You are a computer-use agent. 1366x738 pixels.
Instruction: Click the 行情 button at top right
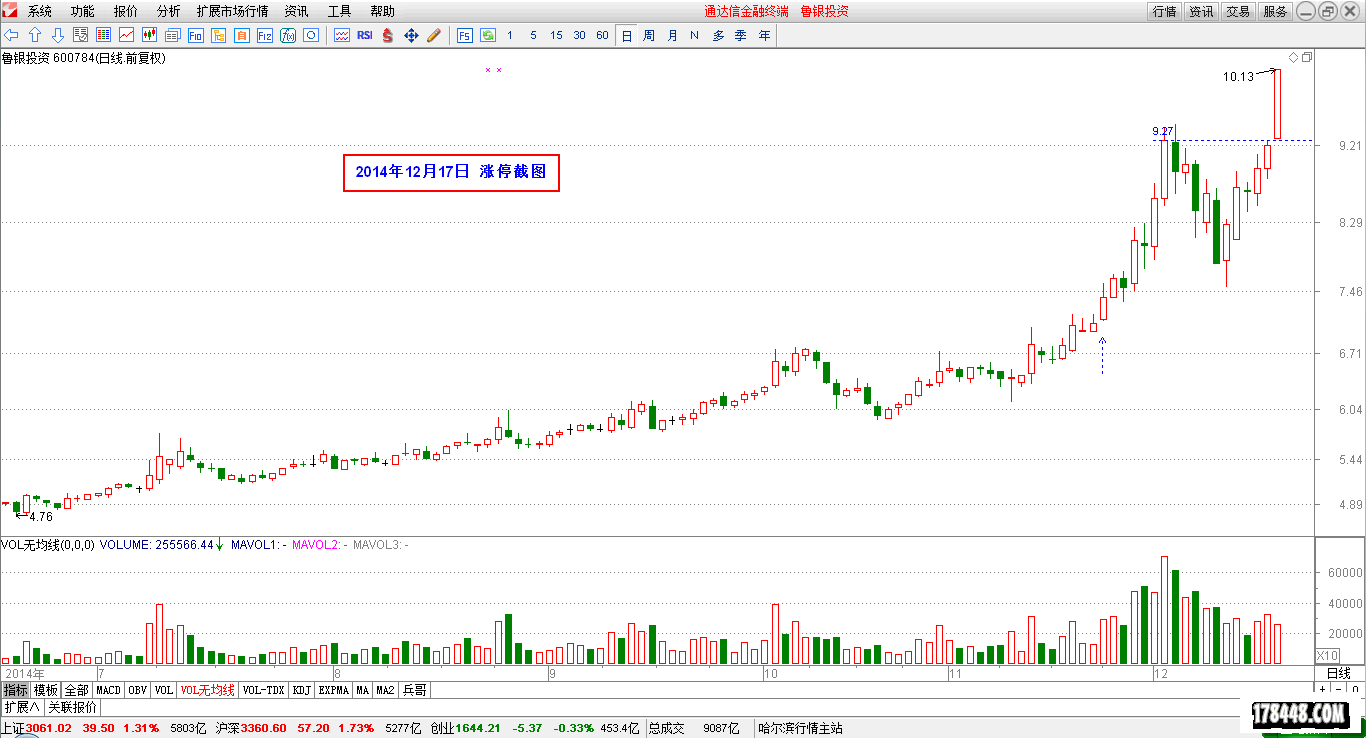point(1164,11)
